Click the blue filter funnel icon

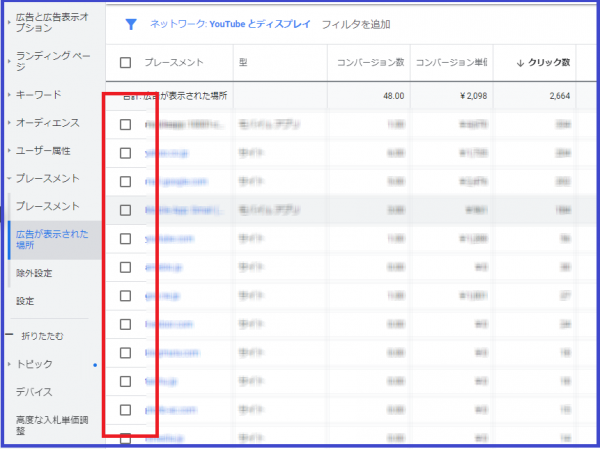click(130, 23)
